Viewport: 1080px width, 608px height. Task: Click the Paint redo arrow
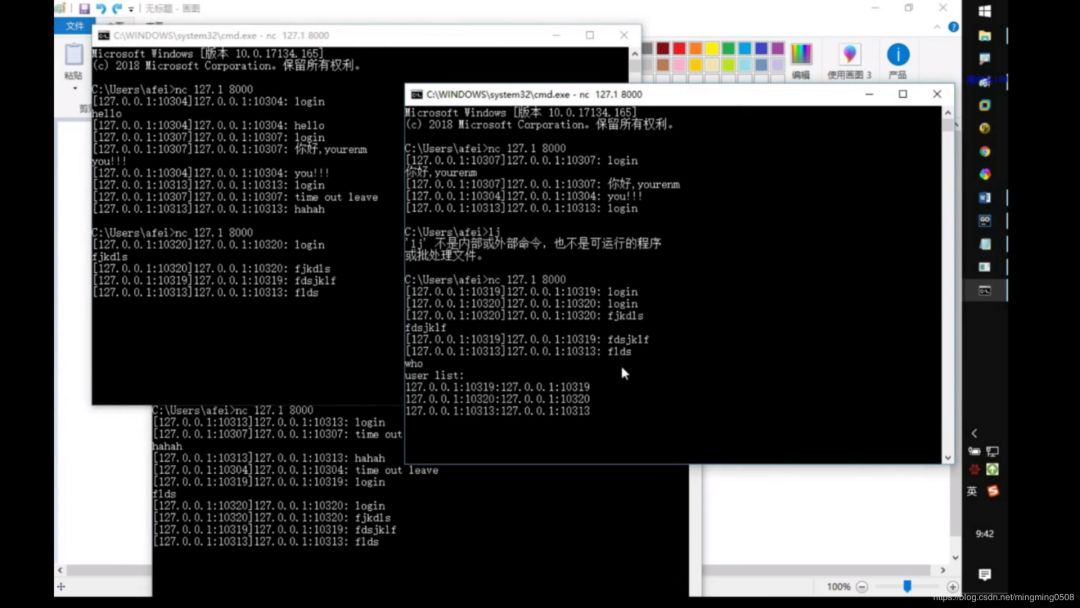pyautogui.click(x=116, y=8)
